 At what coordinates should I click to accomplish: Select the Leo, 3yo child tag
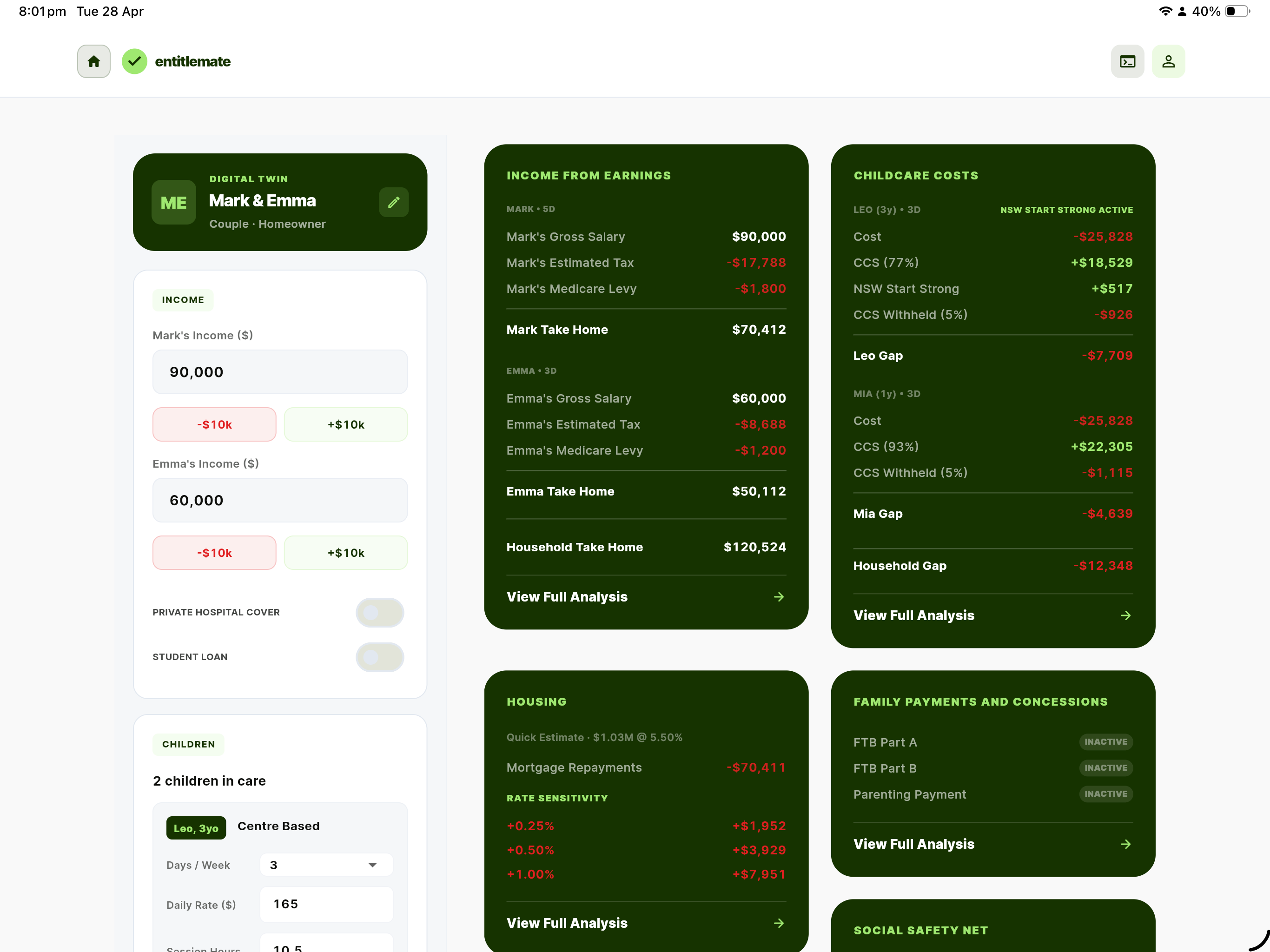196,828
